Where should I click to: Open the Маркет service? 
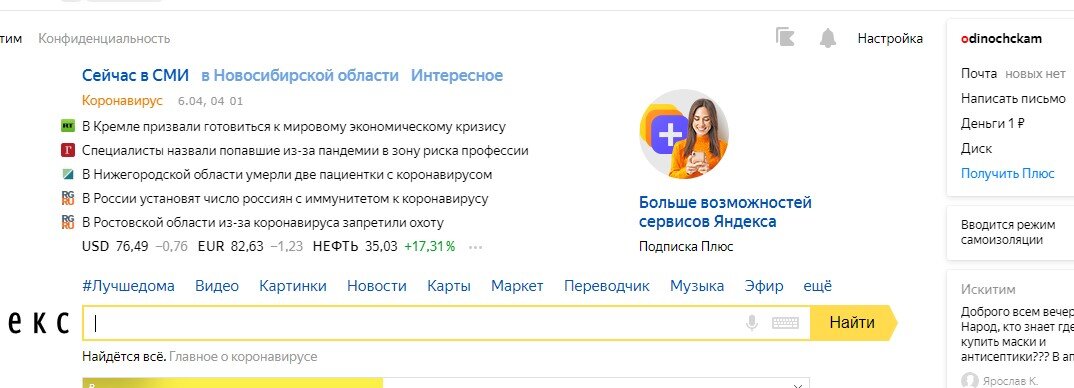[x=517, y=286]
